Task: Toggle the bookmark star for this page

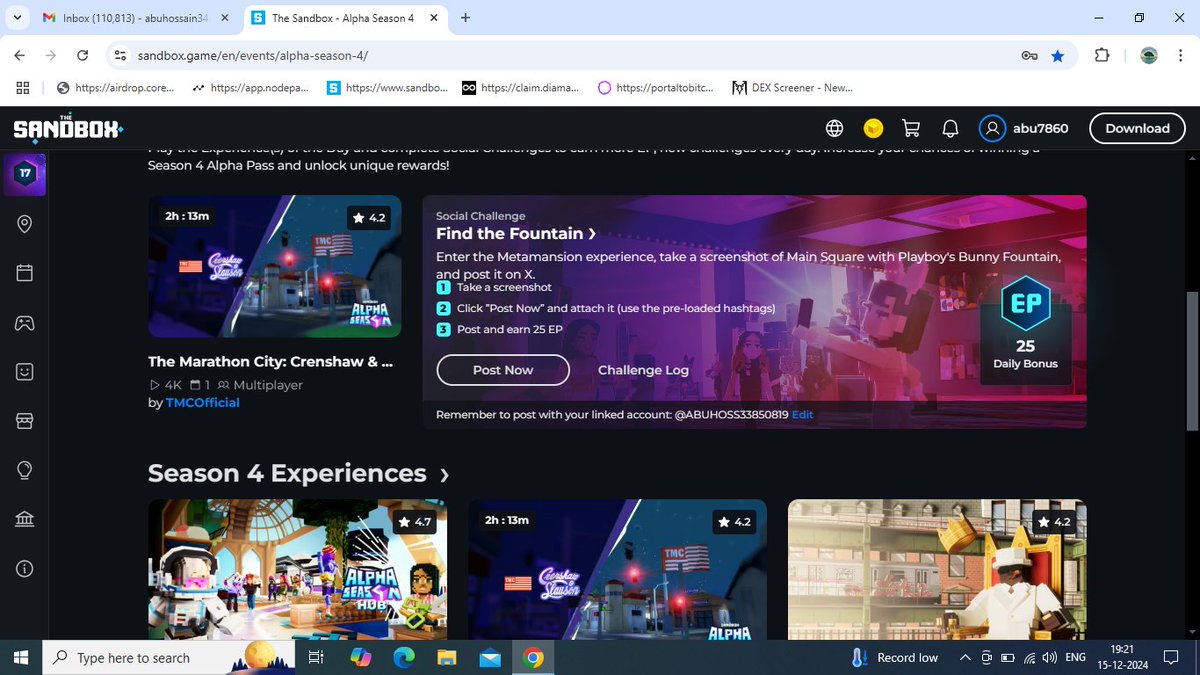Action: coord(1057,55)
